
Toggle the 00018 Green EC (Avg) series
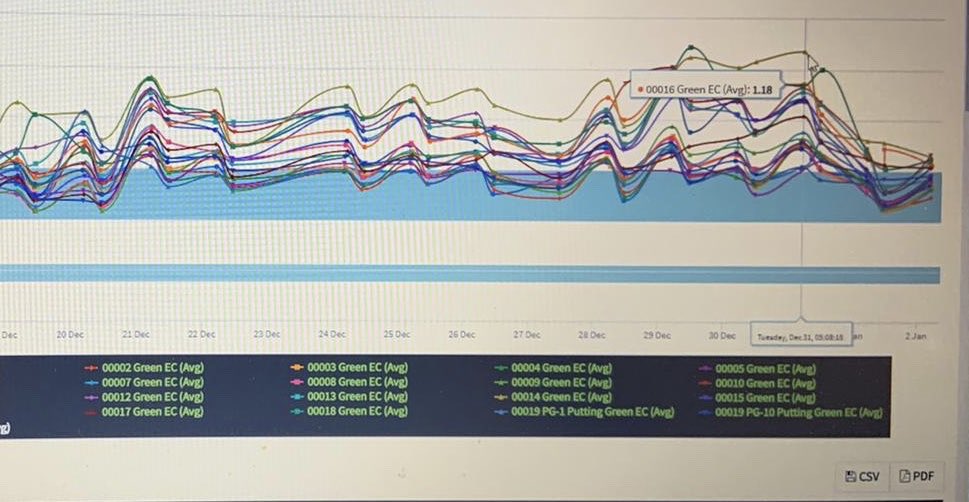point(349,412)
